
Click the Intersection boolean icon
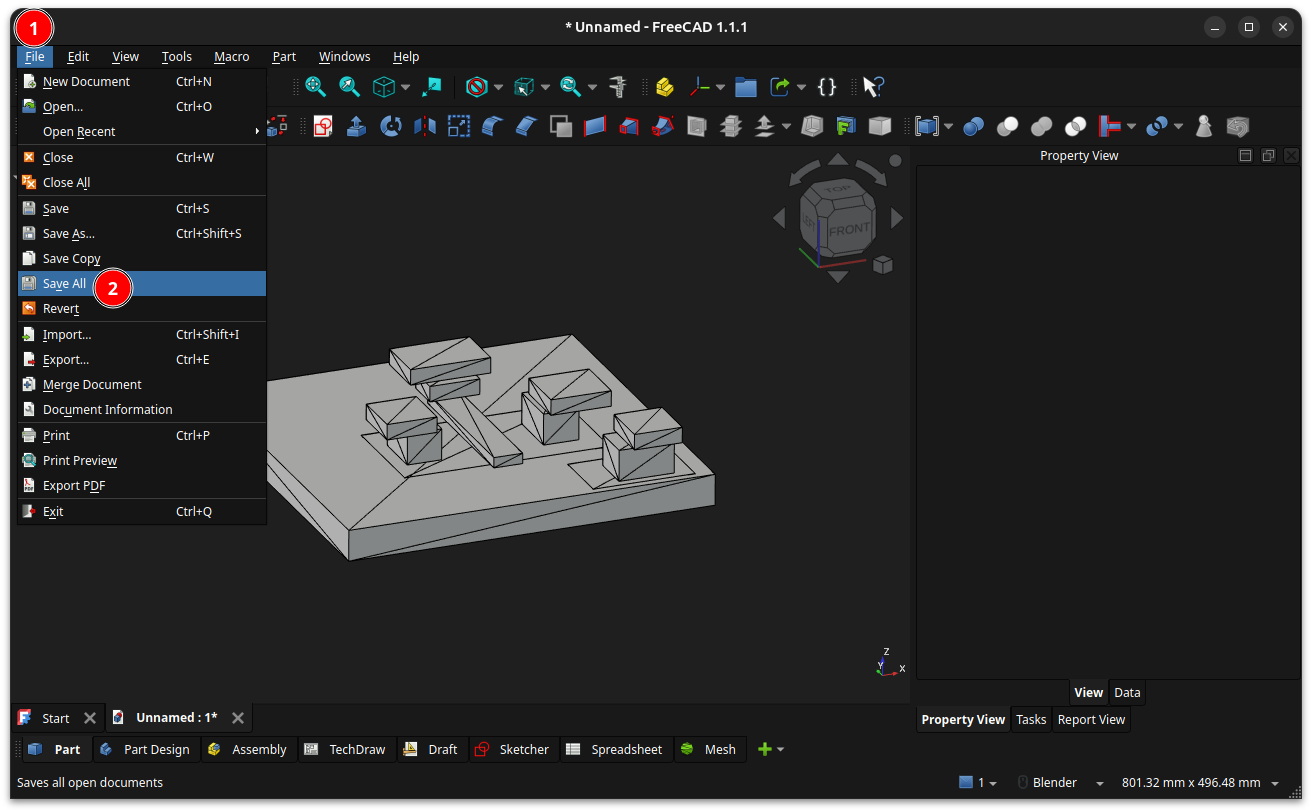pos(1075,126)
